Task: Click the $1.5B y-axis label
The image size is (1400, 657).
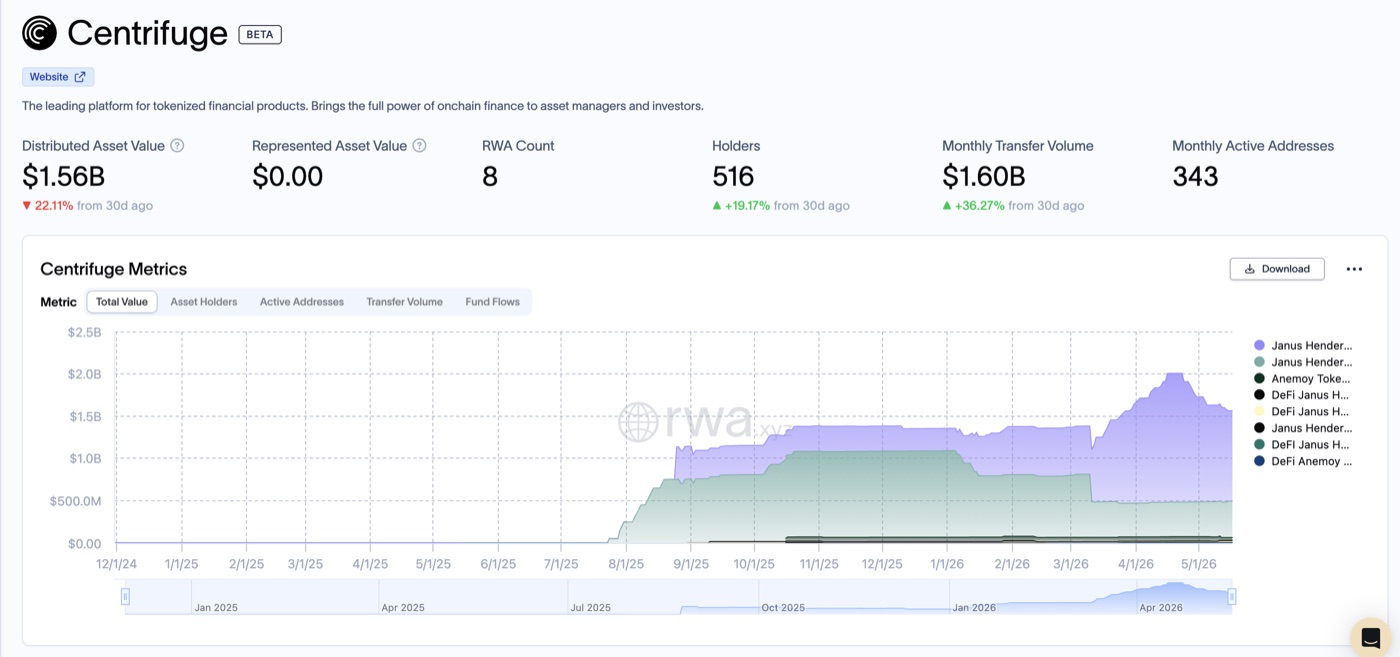Action: pyautogui.click(x=84, y=416)
